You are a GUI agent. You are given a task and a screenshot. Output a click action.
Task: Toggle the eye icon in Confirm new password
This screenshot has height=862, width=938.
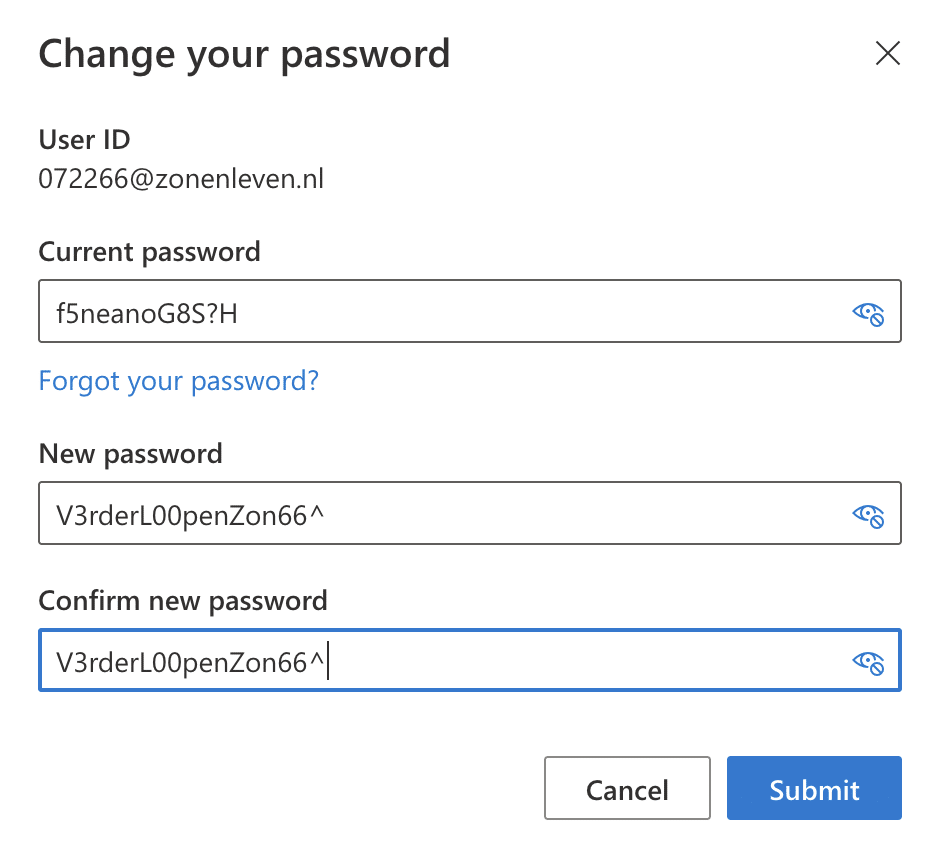[x=868, y=662]
